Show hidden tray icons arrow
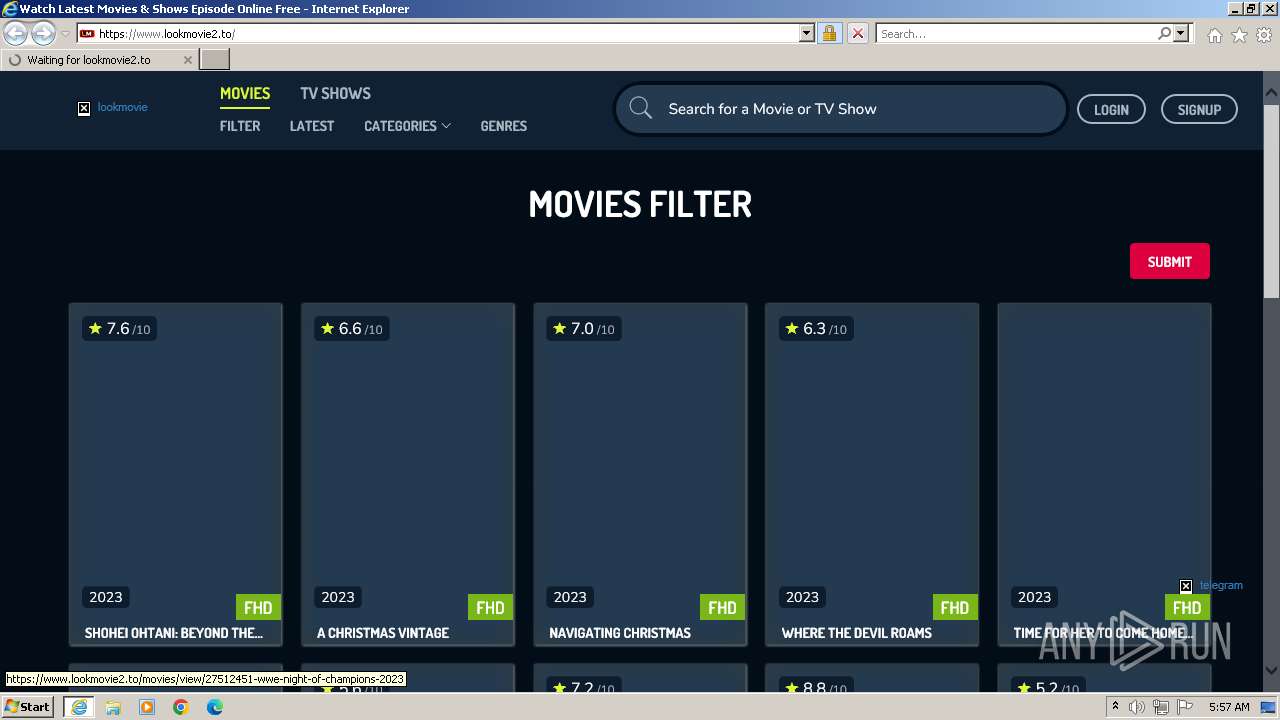1280x720 pixels. click(x=1115, y=707)
